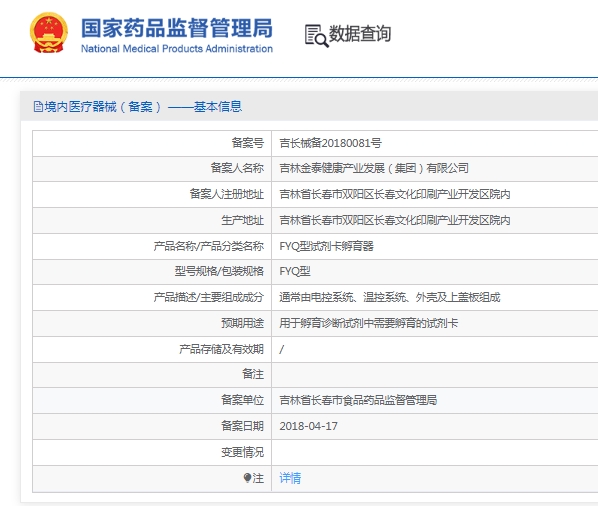Click the 生产地址 label
598x506 pixels.
(243, 220)
